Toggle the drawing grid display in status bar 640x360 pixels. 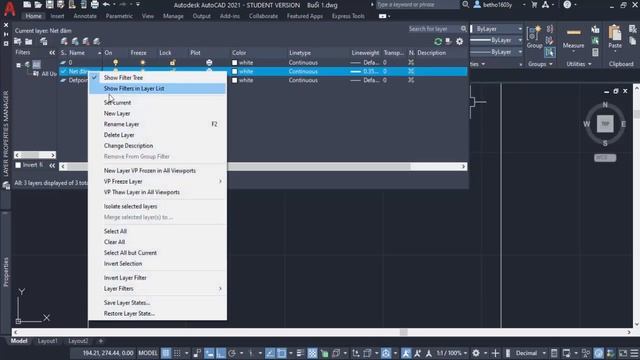(166, 353)
